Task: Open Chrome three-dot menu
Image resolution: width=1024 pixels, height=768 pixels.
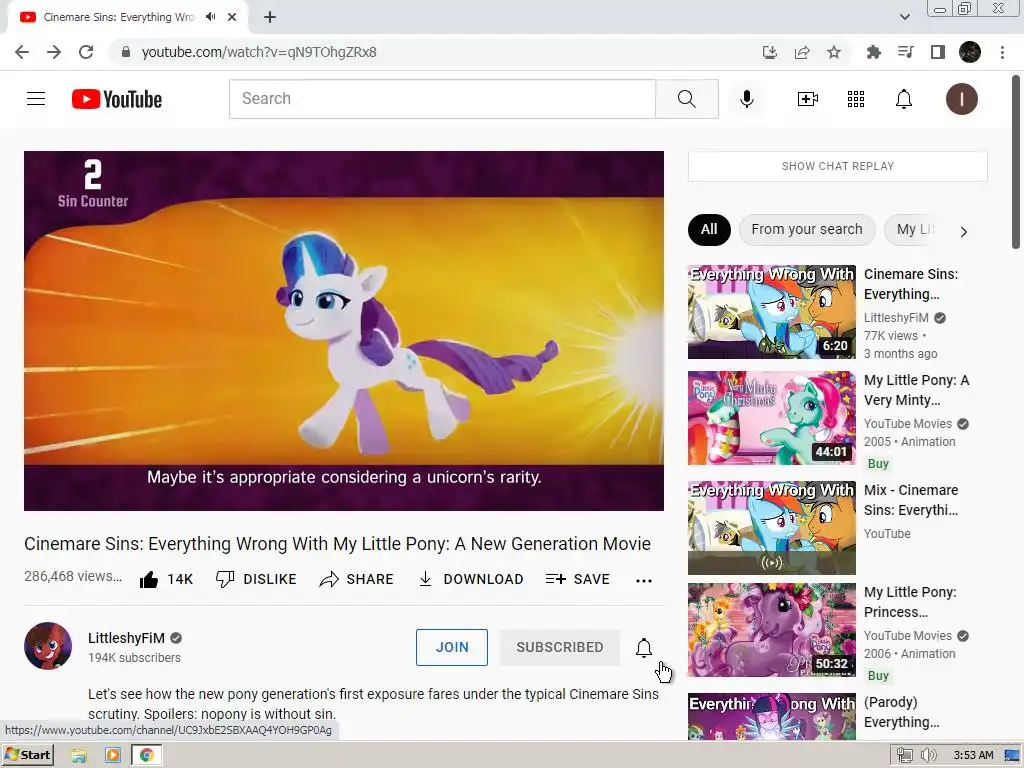Action: [x=1002, y=52]
